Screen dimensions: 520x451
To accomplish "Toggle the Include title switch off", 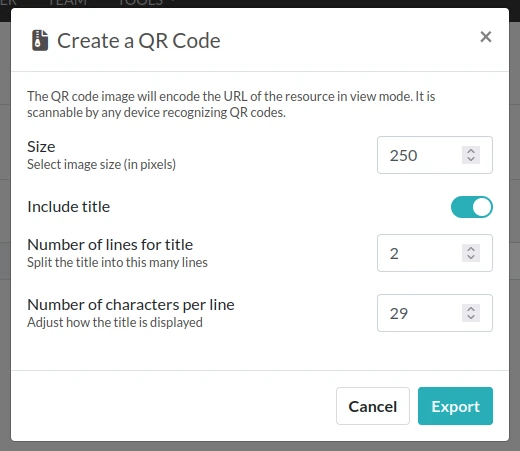I will (472, 207).
